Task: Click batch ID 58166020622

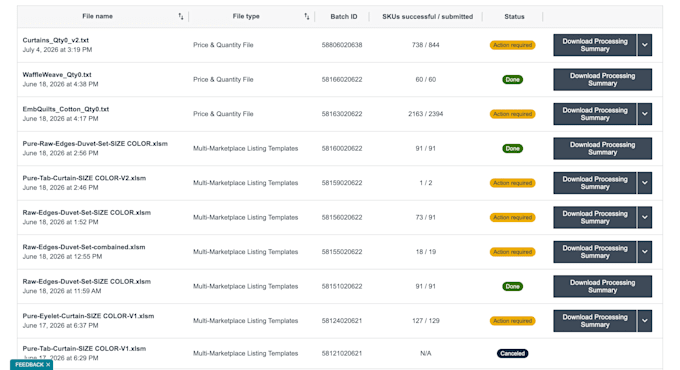Action: pos(342,79)
